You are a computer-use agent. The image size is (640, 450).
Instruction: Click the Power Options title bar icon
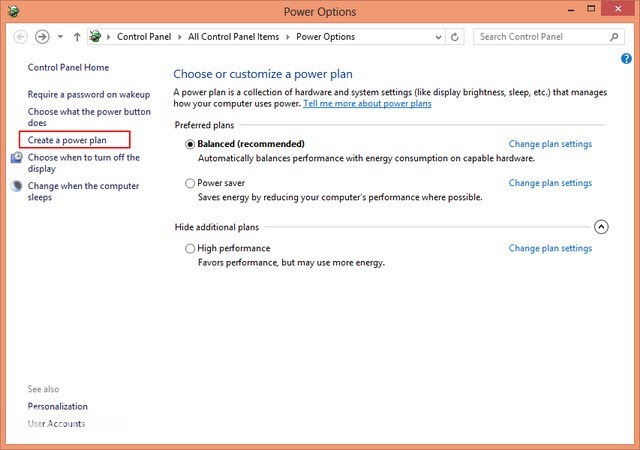point(13,11)
